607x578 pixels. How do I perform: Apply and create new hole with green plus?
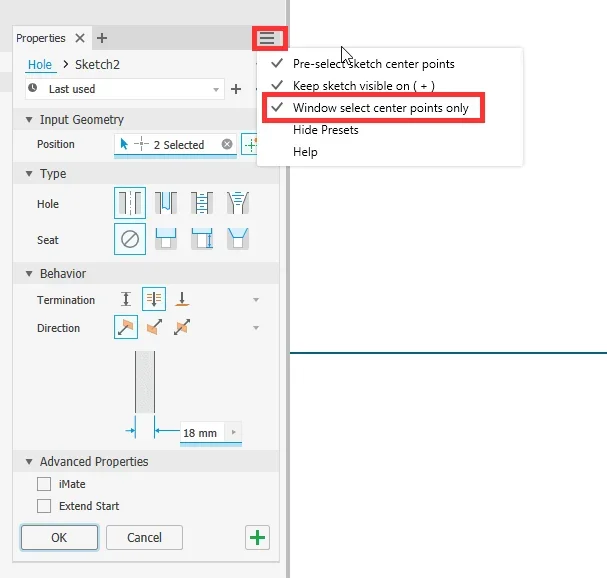tap(257, 537)
